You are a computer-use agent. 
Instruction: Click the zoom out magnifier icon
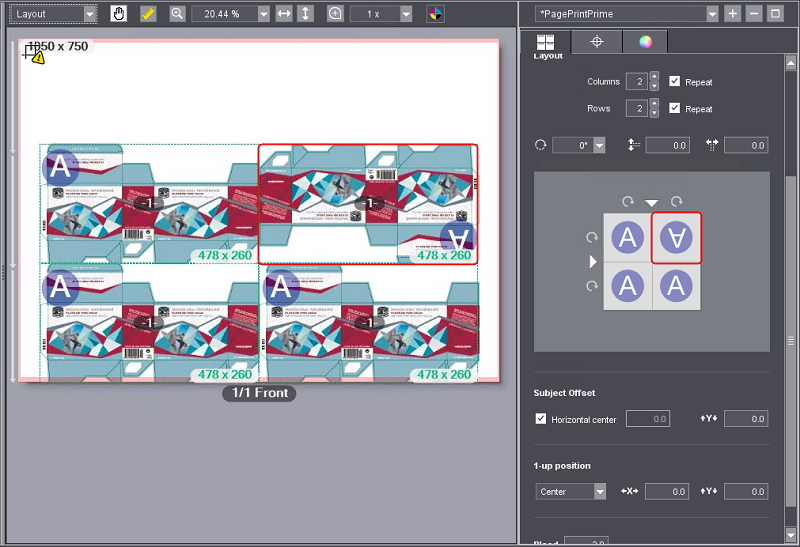coord(177,14)
